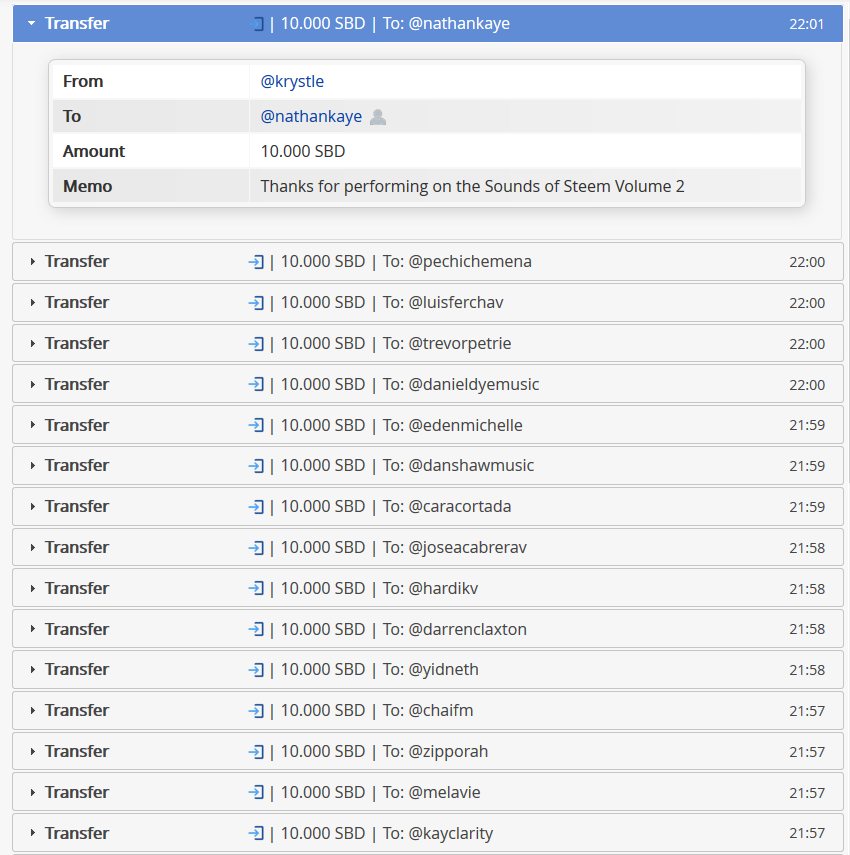This screenshot has height=855, width=850.
Task: Click the 'To: @joseacabrerav' text
Action: coord(455,547)
